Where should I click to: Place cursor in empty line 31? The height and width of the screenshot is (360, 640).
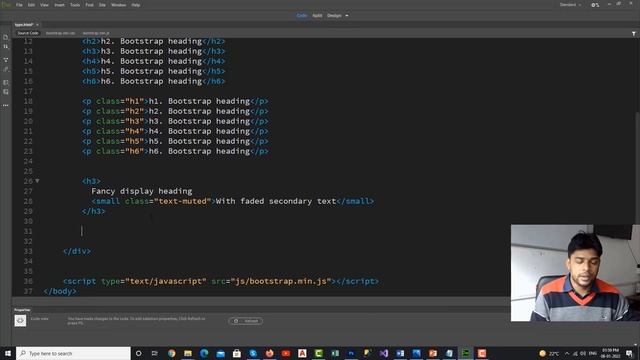[x=261, y=231]
